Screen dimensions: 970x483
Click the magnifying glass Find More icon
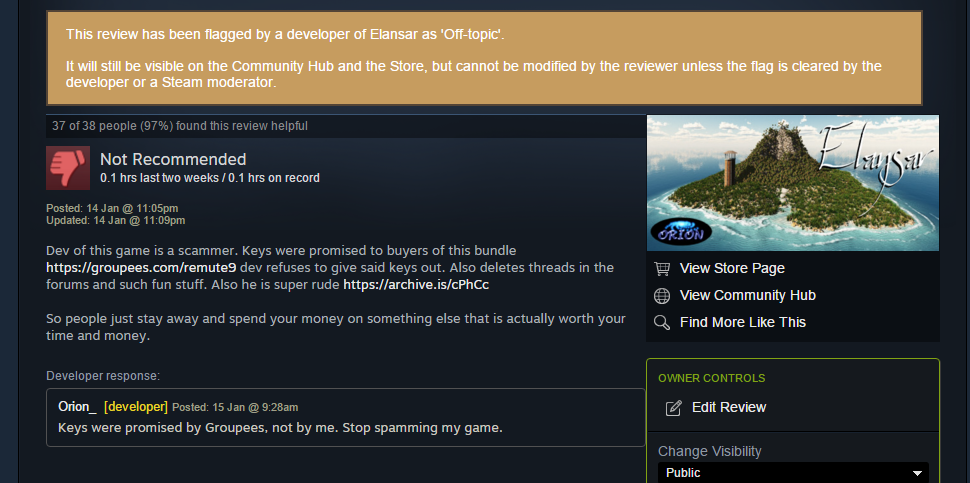pyautogui.click(x=662, y=322)
